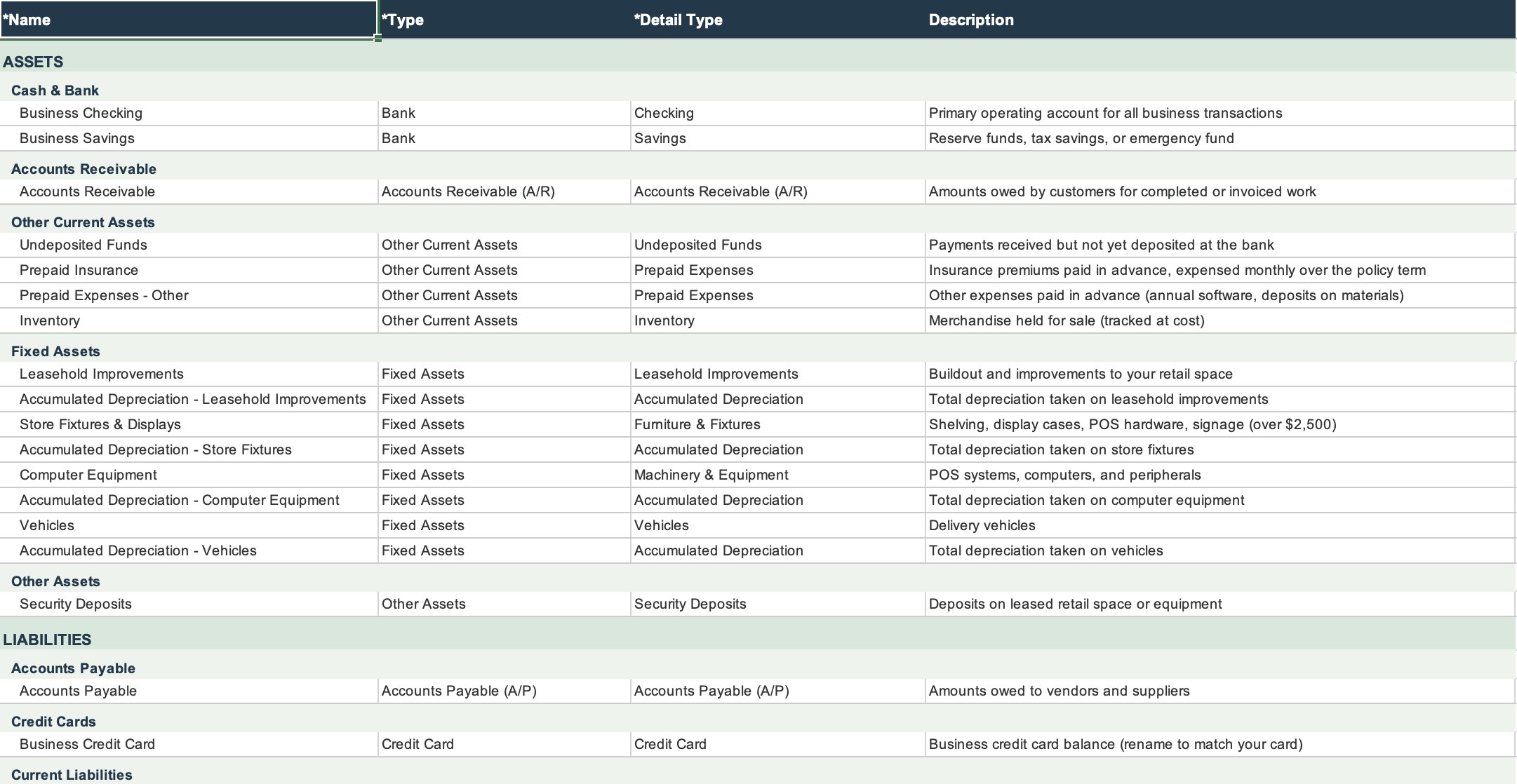Select Accumulated Depreciation - Computer Equipment cell
This screenshot has width=1517, height=784.
coord(189,501)
